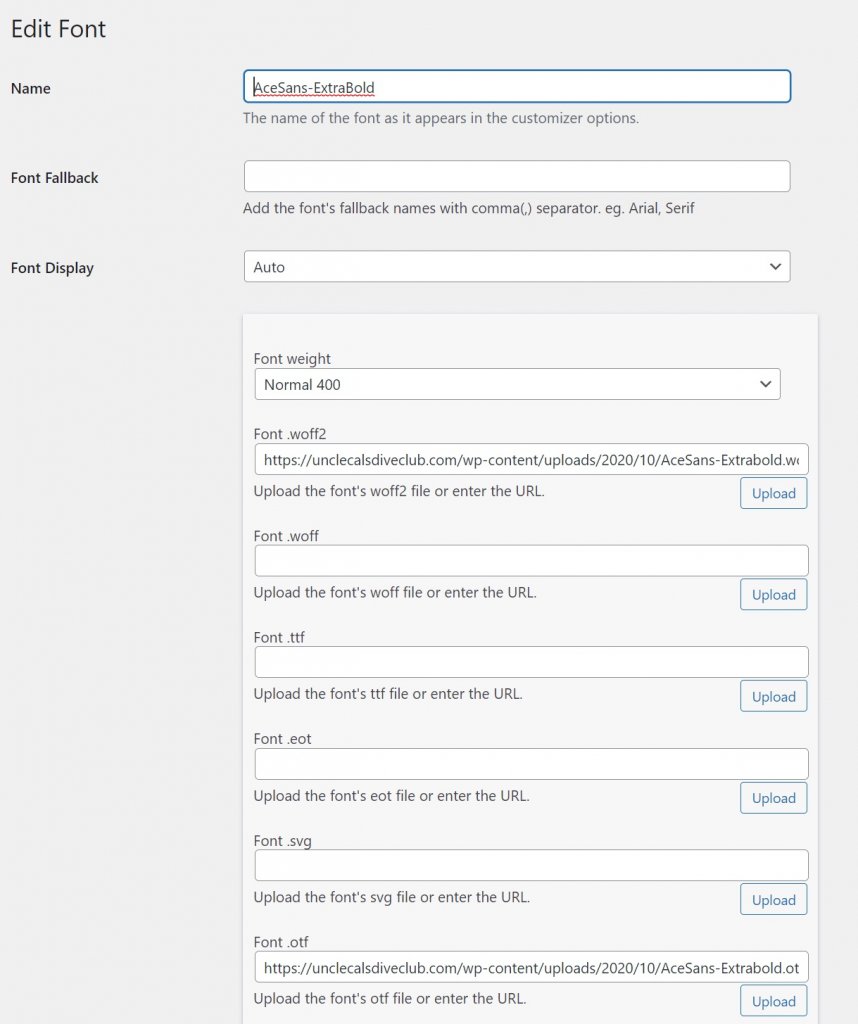This screenshot has height=1024, width=858.
Task: Click the Edit Font heading
Action: [58, 29]
